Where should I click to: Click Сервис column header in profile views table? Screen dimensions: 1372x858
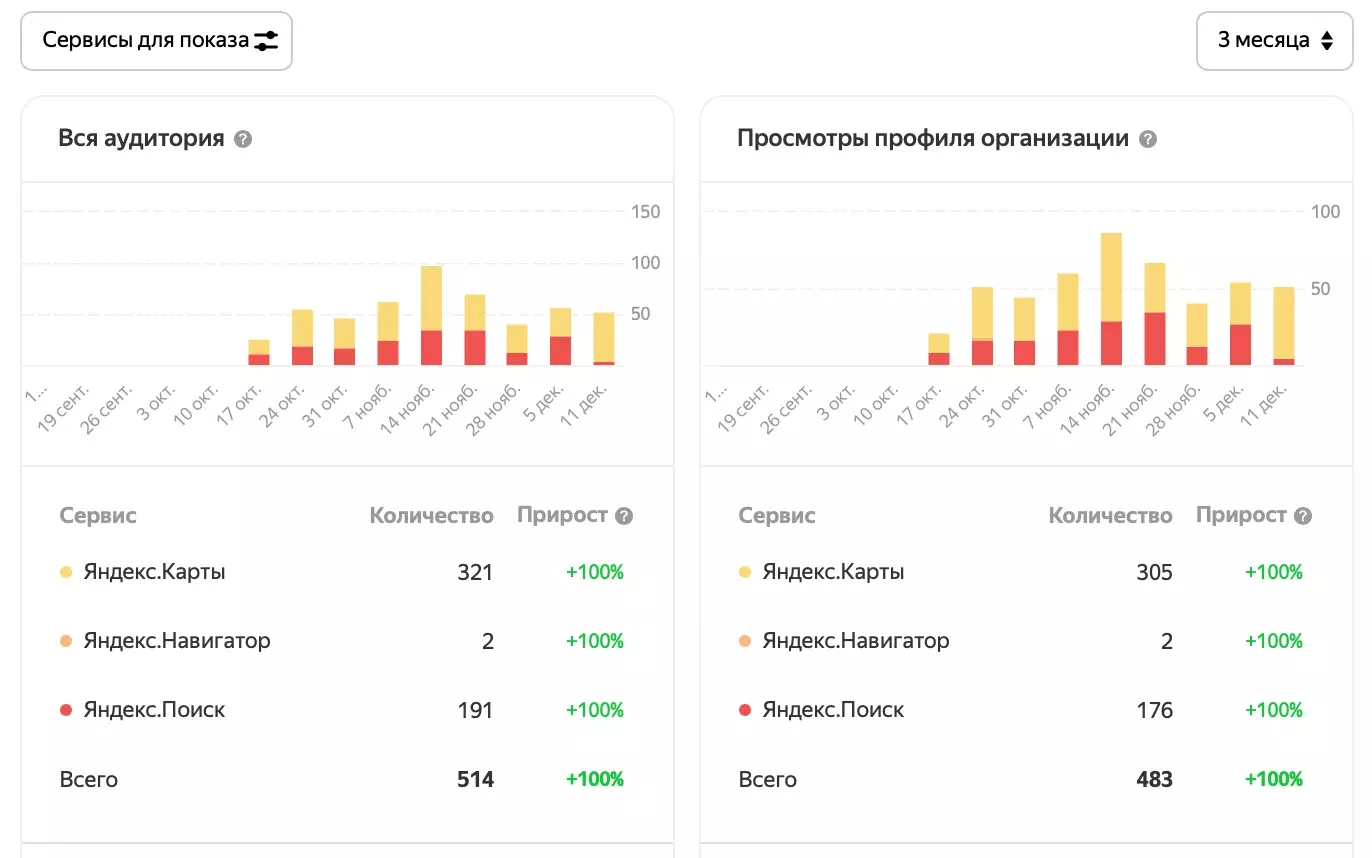coord(777,516)
